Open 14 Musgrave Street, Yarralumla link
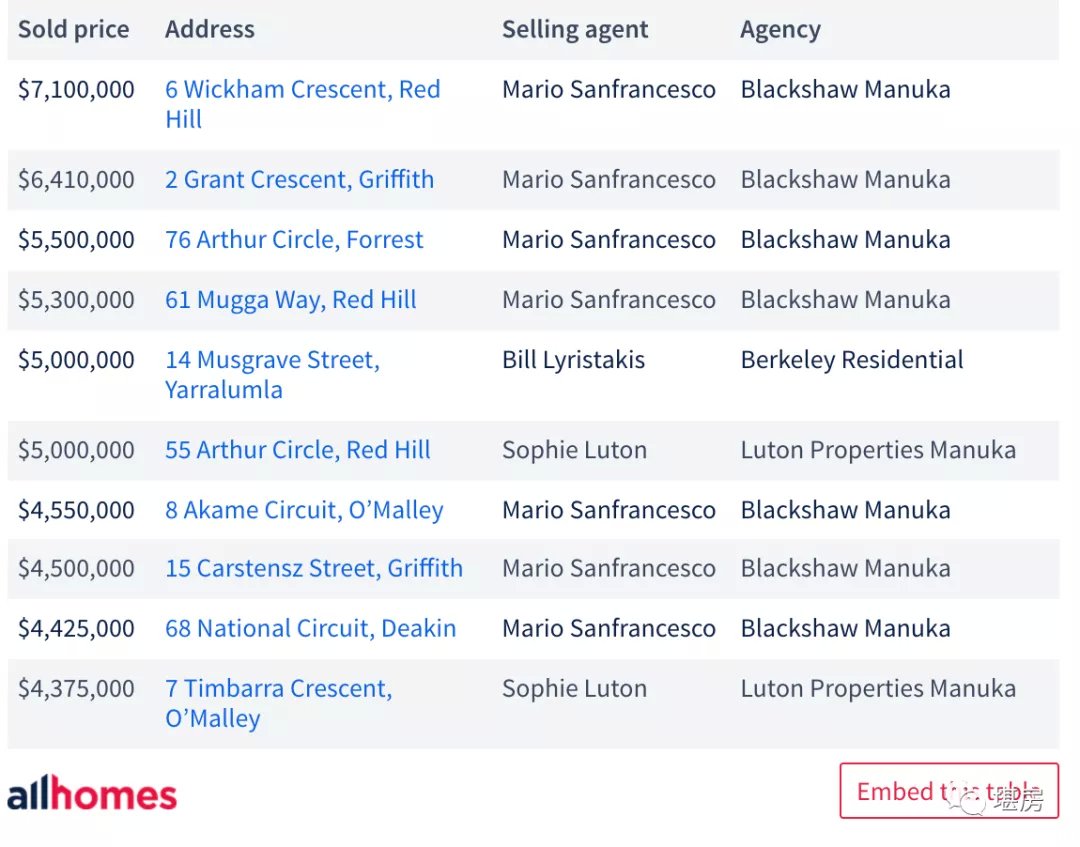Viewport: 1080px width, 847px height. point(272,375)
